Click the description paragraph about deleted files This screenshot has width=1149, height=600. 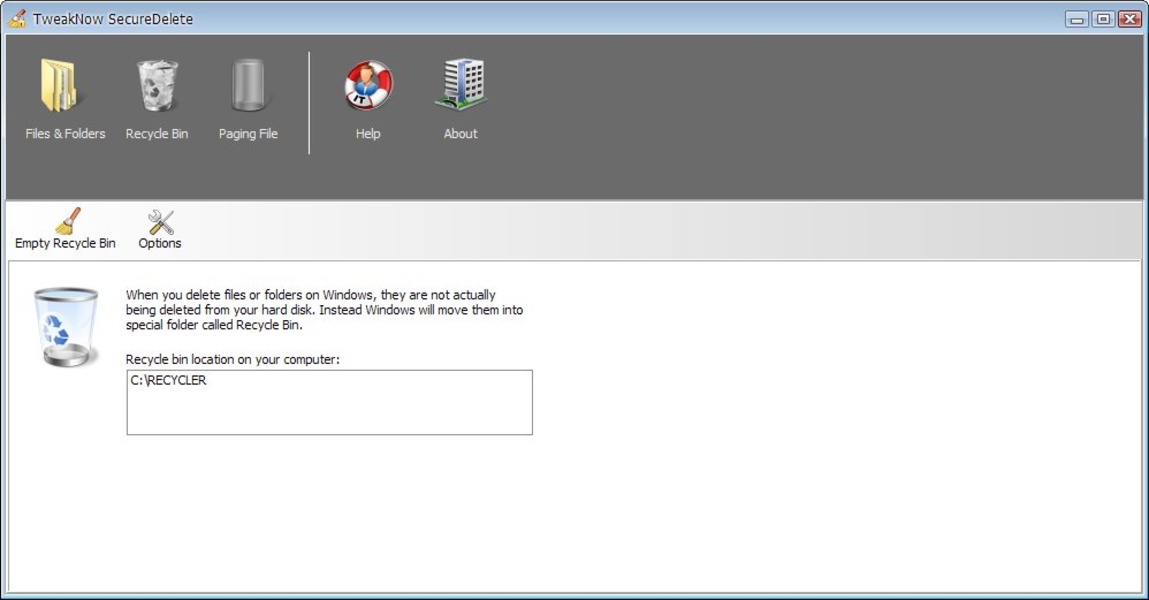(324, 310)
